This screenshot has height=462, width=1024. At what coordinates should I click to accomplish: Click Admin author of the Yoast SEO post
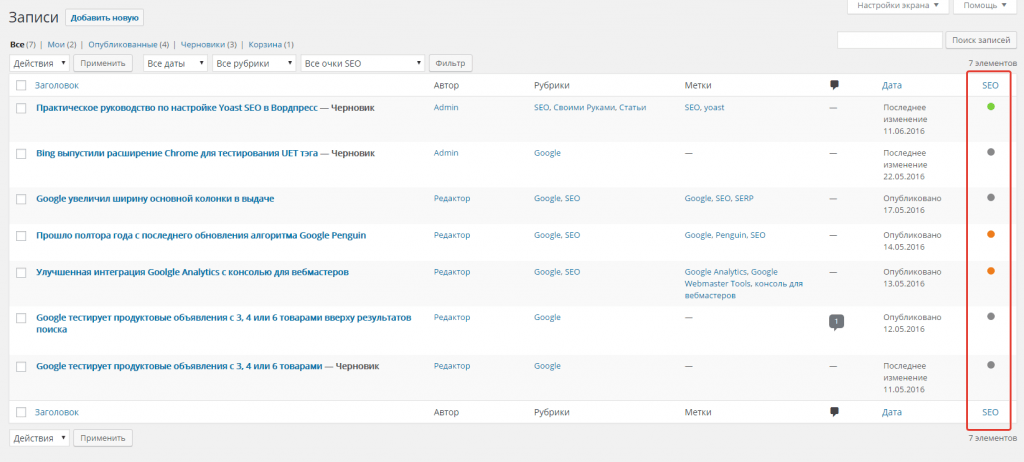pyautogui.click(x=446, y=107)
